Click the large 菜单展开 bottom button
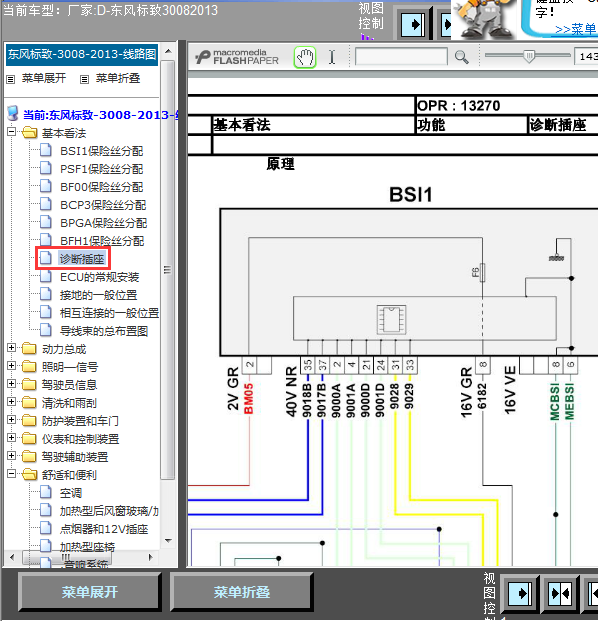Viewport: 598px width, 621px height. 90,592
